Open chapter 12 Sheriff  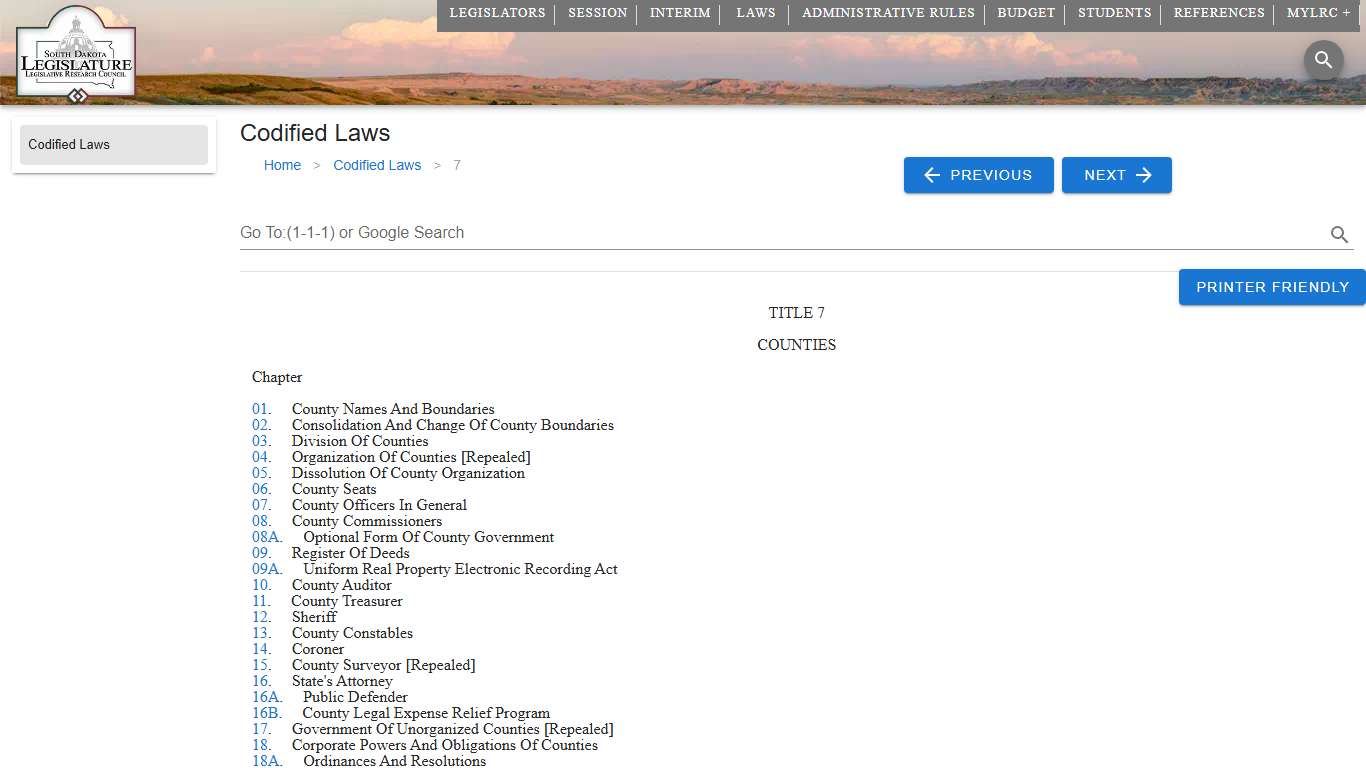(x=261, y=617)
